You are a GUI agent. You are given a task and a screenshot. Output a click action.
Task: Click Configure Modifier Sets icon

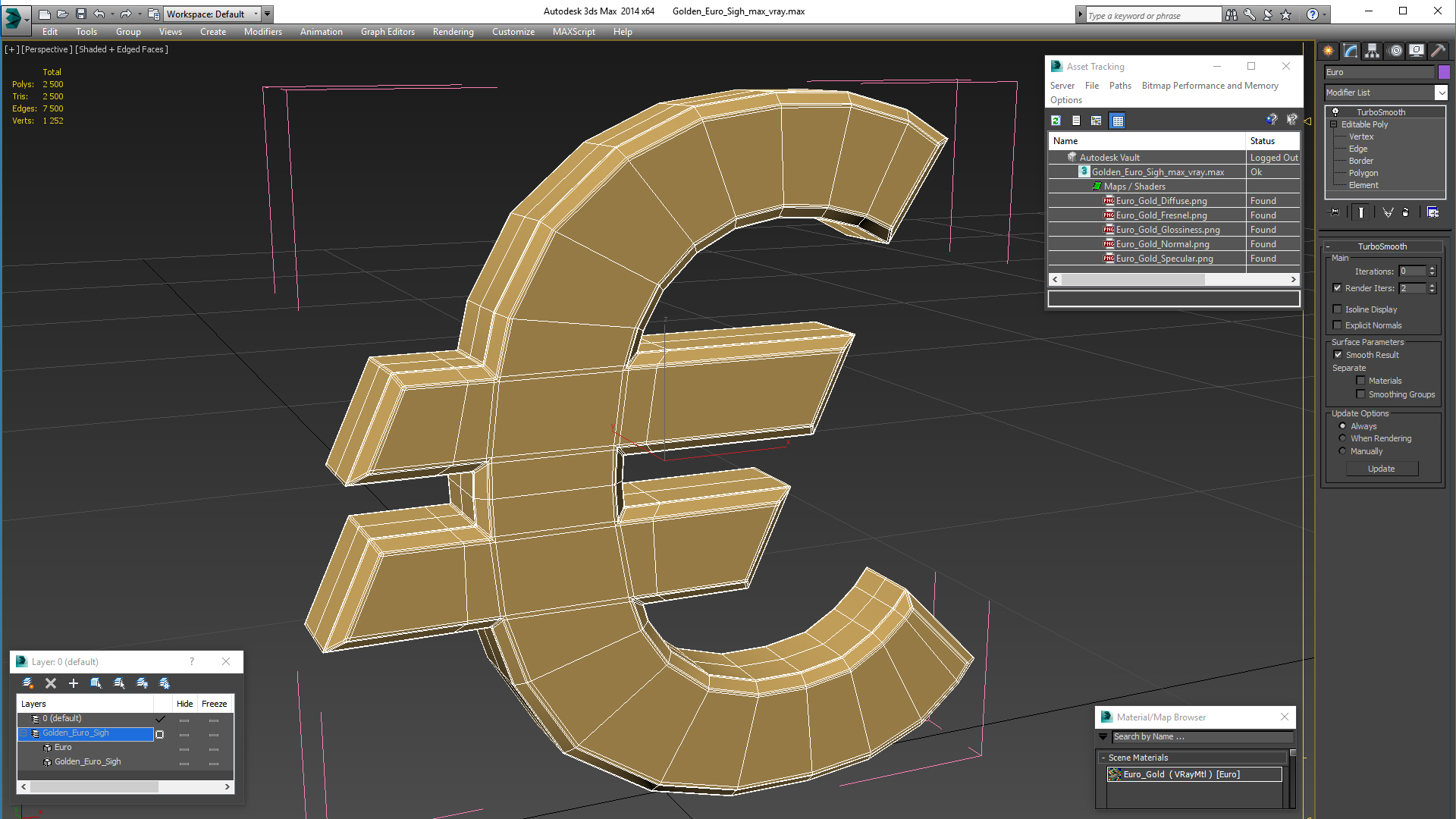pos(1432,212)
